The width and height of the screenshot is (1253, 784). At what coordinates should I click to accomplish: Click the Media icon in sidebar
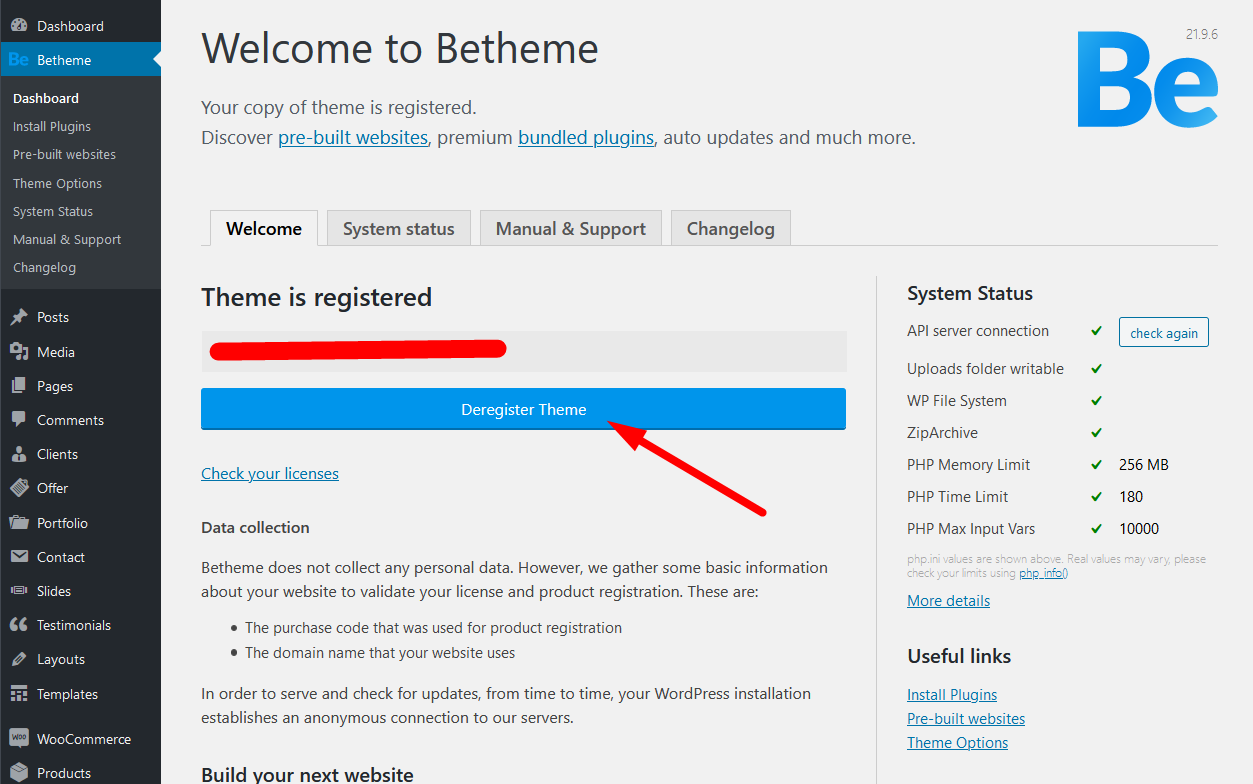point(18,352)
